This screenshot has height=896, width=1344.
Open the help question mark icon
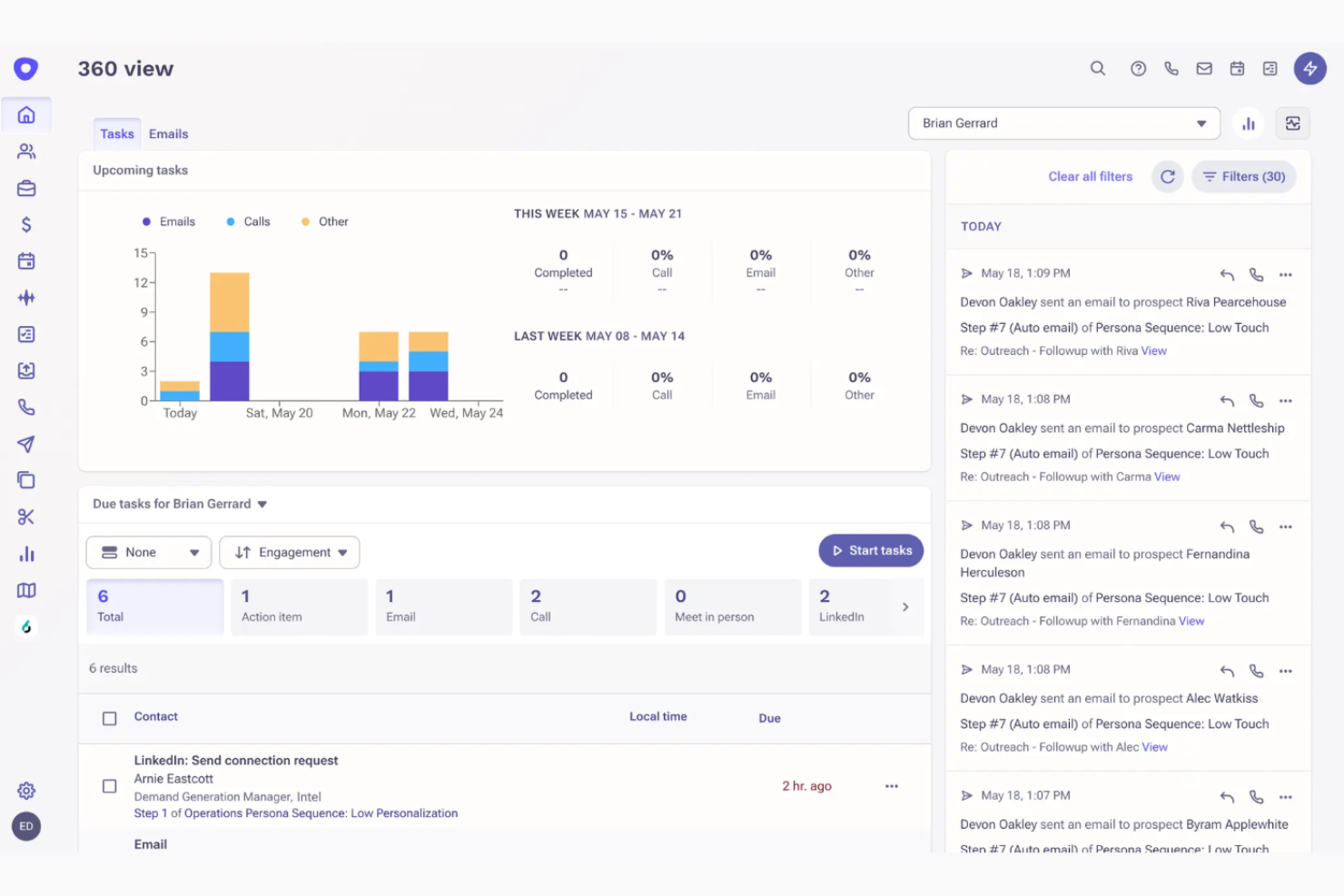tap(1138, 68)
